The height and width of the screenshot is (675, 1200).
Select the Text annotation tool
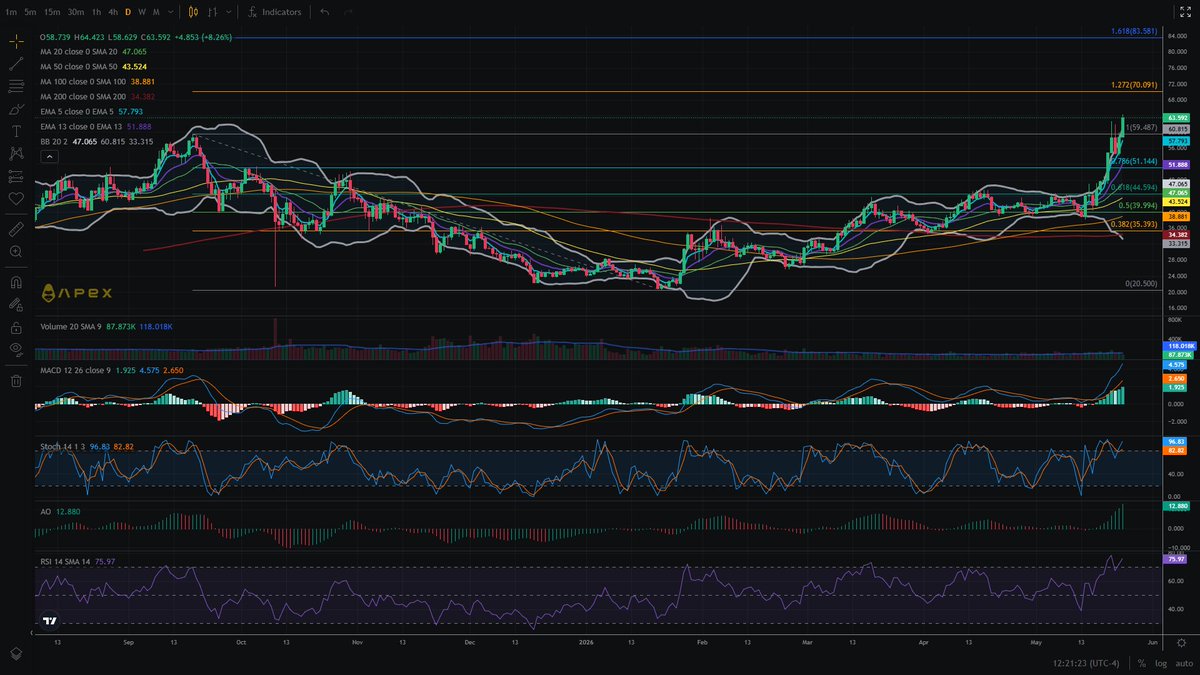(x=15, y=131)
